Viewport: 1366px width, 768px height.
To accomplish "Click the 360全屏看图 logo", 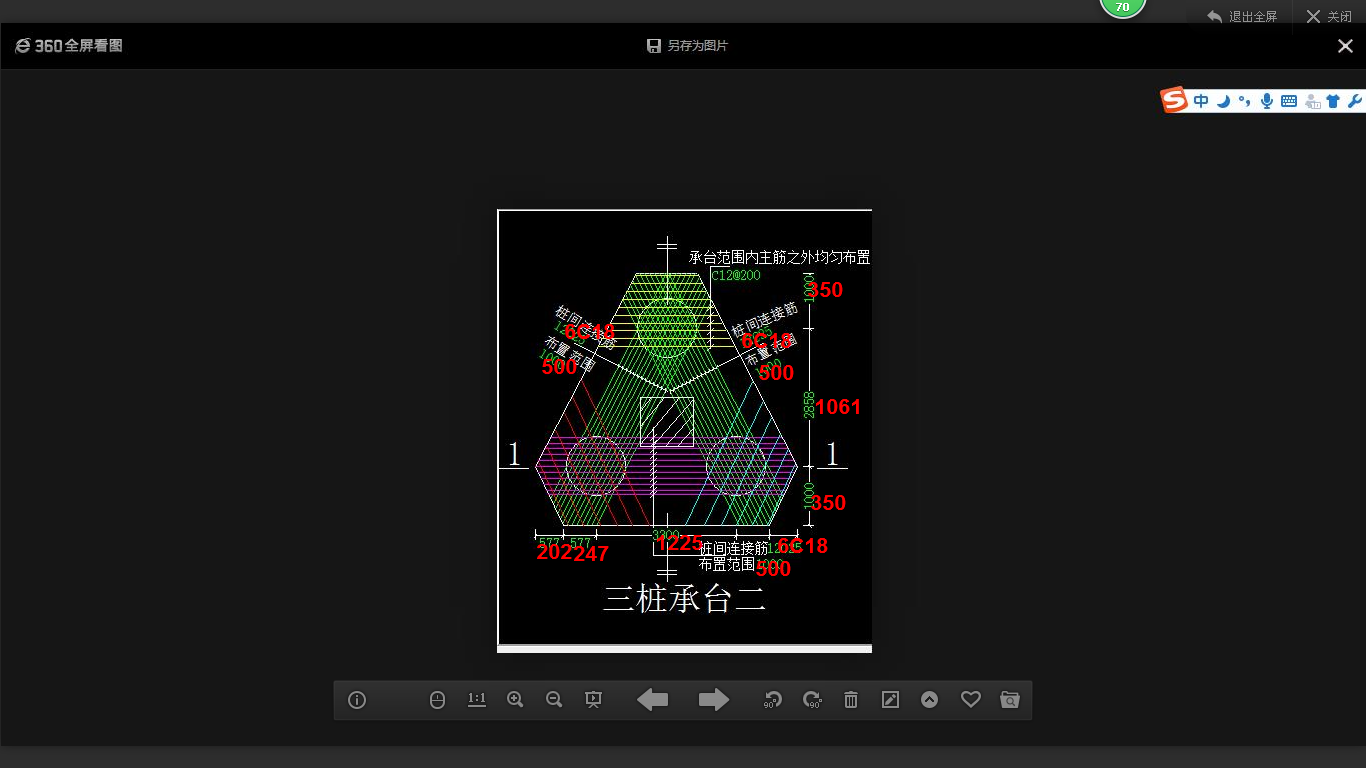I will pos(69,46).
